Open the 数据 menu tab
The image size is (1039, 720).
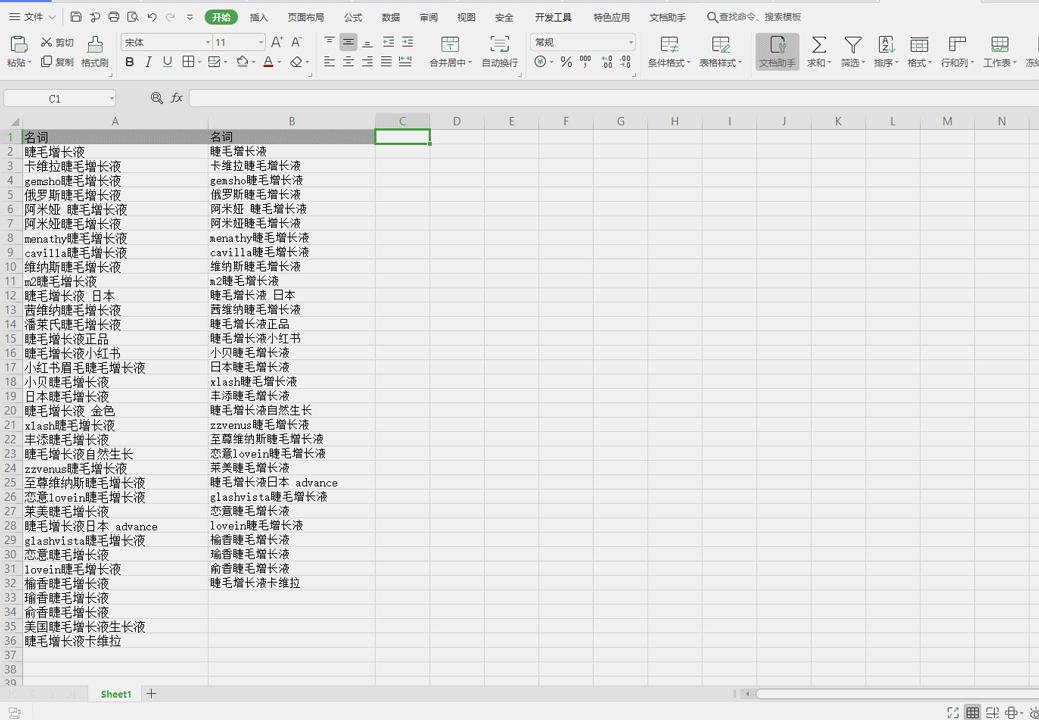390,17
